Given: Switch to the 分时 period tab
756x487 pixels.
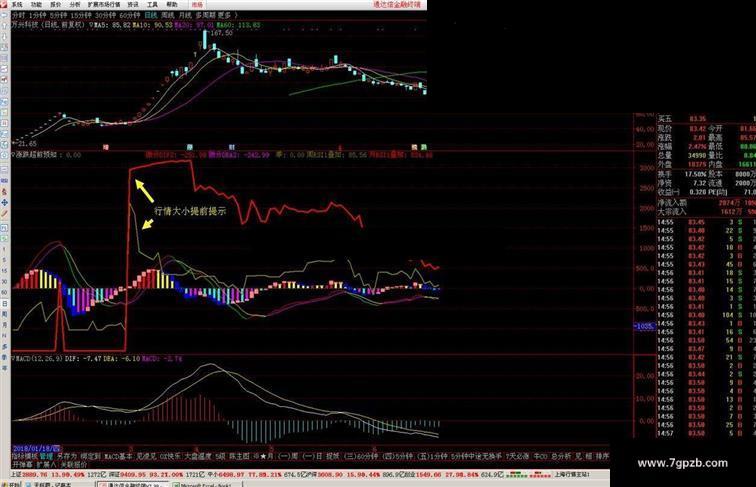Looking at the screenshot, I should pyautogui.click(x=18, y=15).
